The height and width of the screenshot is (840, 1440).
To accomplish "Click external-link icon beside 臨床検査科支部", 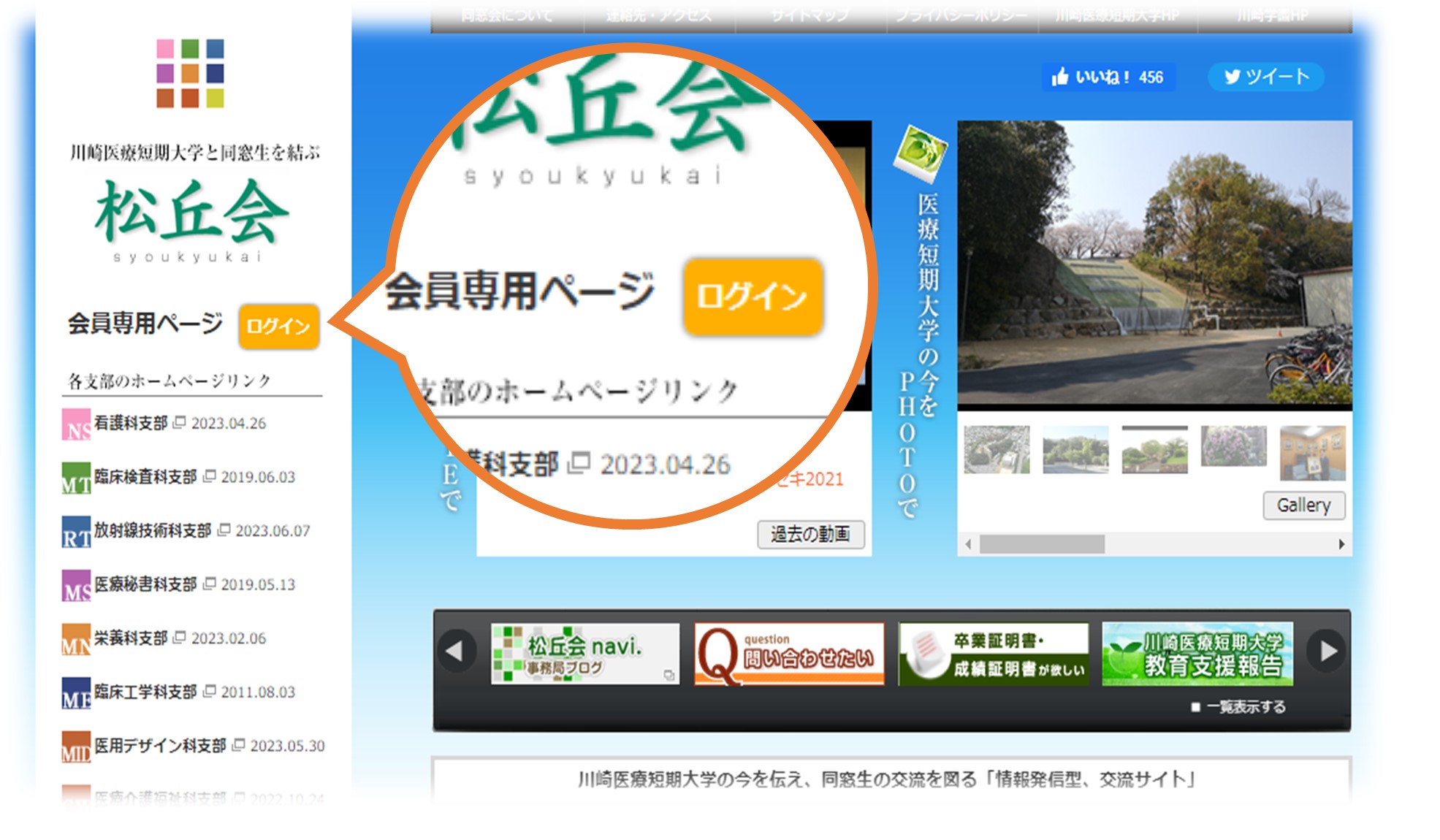I will (x=209, y=476).
